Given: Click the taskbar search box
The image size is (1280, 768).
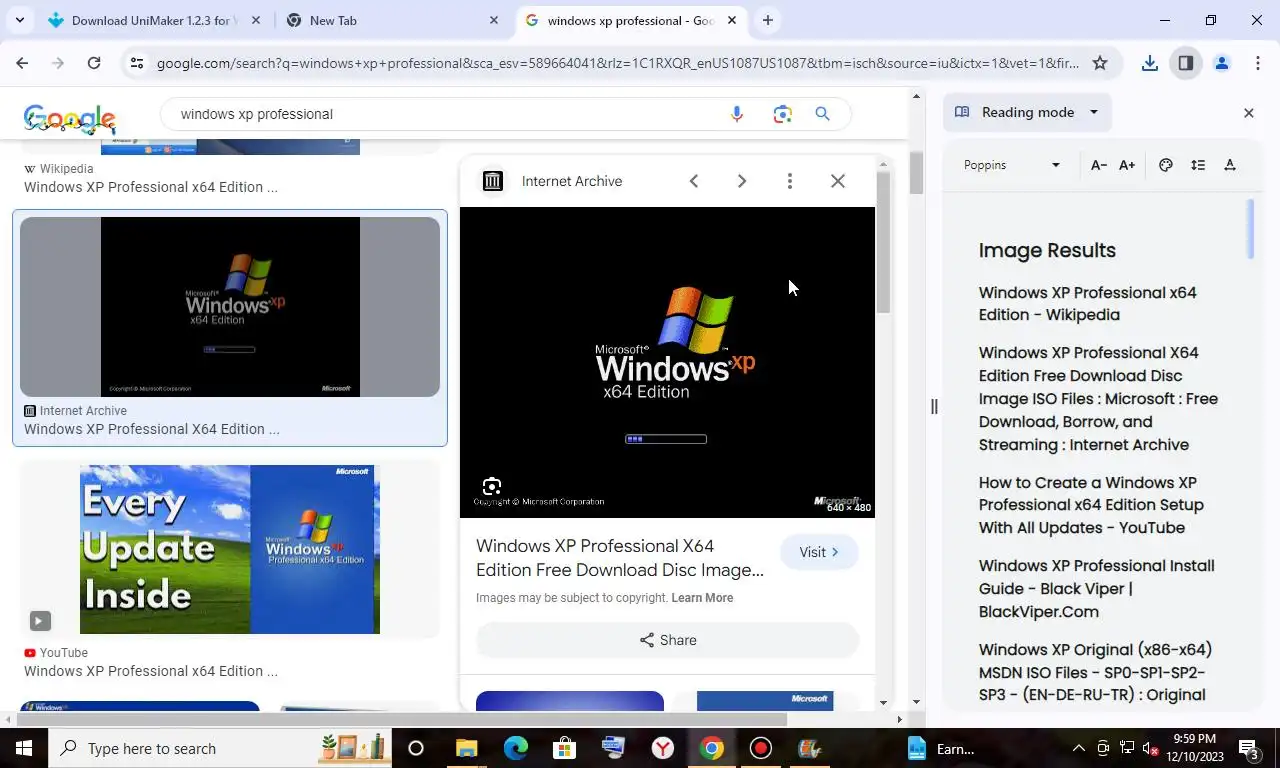Looking at the screenshot, I should click(220, 748).
